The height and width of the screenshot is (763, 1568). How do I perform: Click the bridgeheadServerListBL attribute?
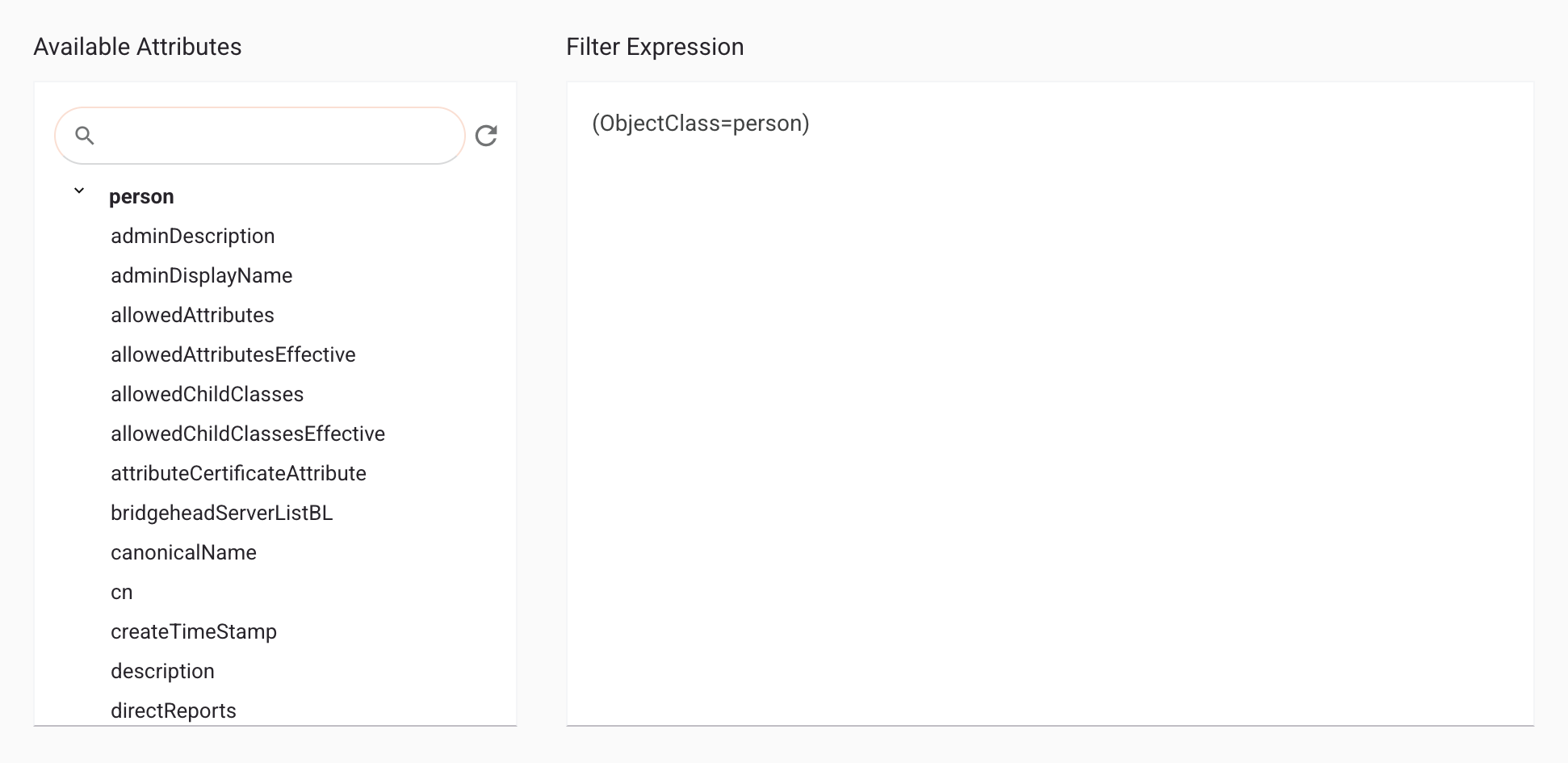tap(222, 513)
